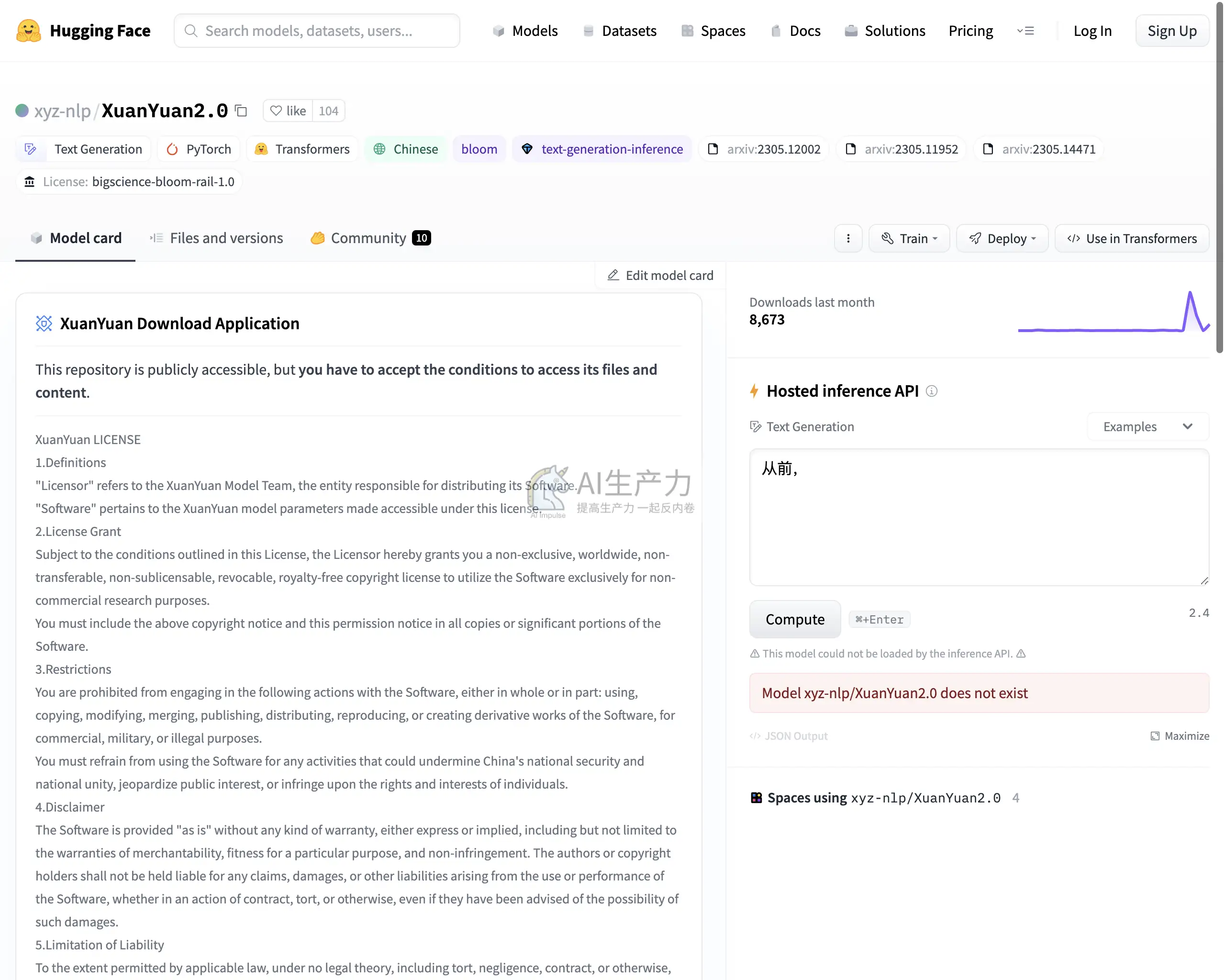The height and width of the screenshot is (980, 1225).
Task: Click the Log In link
Action: pyautogui.click(x=1092, y=31)
